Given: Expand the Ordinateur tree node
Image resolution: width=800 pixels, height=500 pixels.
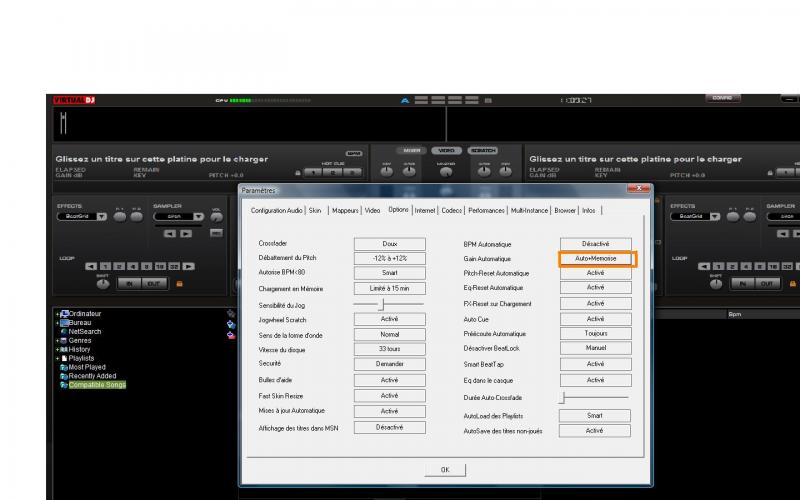Looking at the screenshot, I should point(57,314).
